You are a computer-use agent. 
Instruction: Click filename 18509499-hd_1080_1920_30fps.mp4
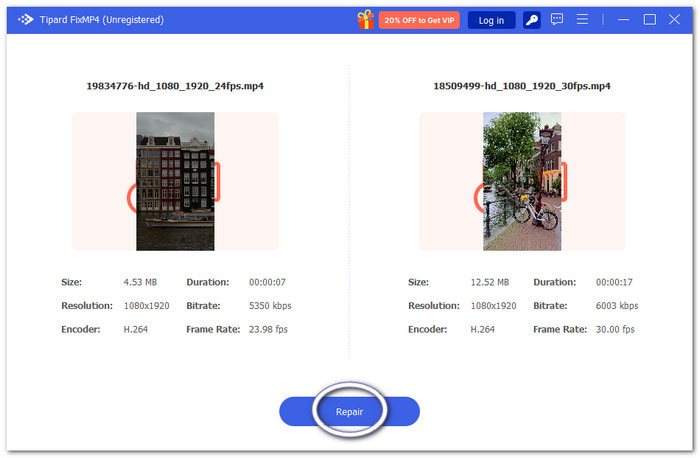(522, 86)
